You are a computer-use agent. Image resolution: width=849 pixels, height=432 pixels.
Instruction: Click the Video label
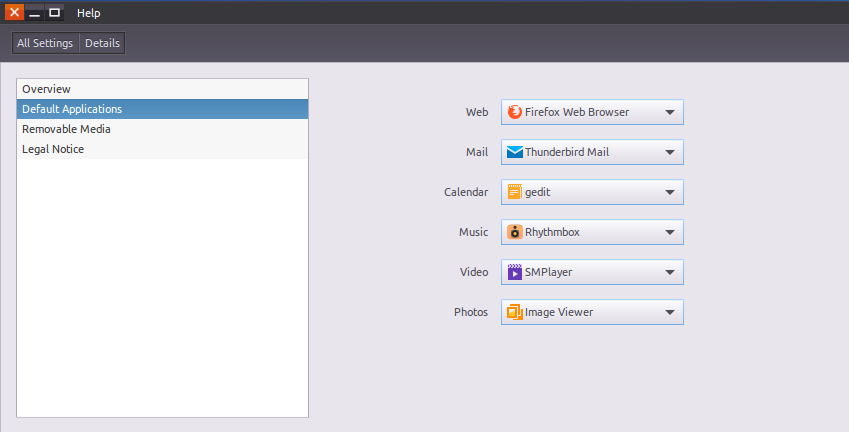(474, 272)
